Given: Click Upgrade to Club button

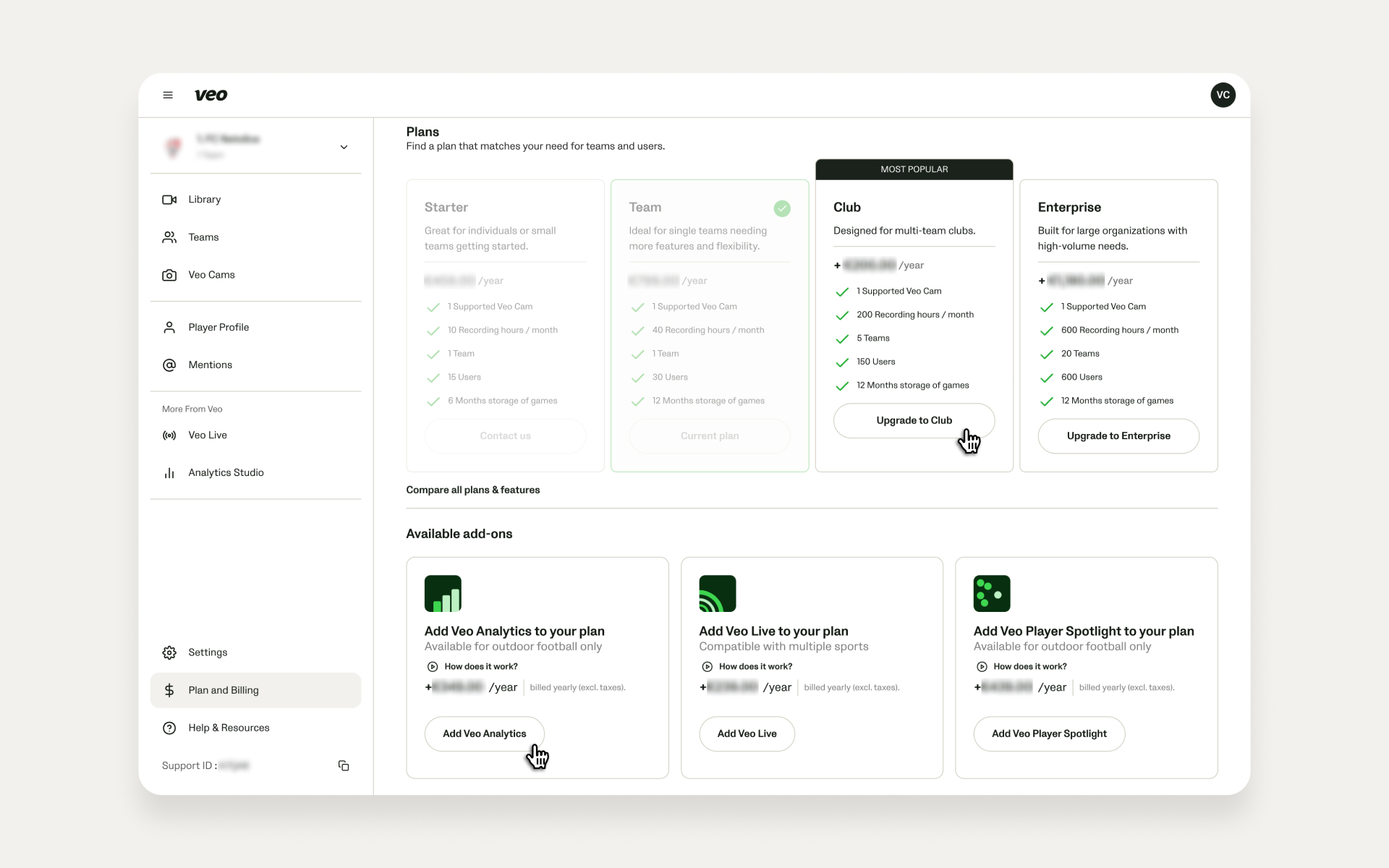Looking at the screenshot, I should pos(914,420).
